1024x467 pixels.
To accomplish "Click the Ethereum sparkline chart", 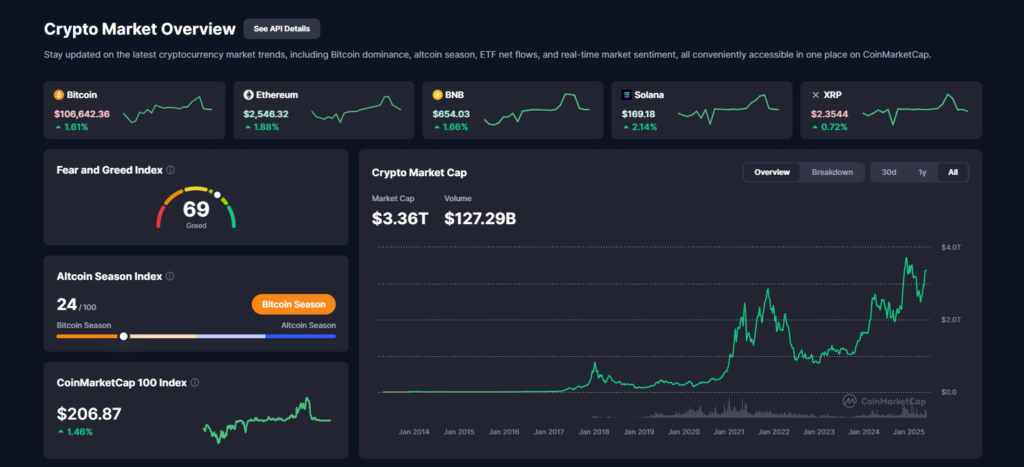I will [357, 110].
